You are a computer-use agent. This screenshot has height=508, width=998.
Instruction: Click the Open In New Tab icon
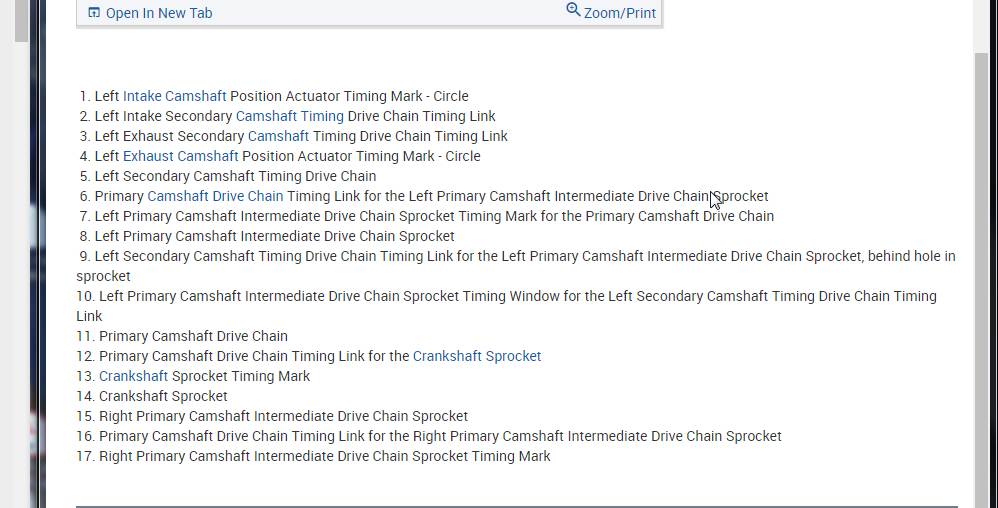(94, 13)
